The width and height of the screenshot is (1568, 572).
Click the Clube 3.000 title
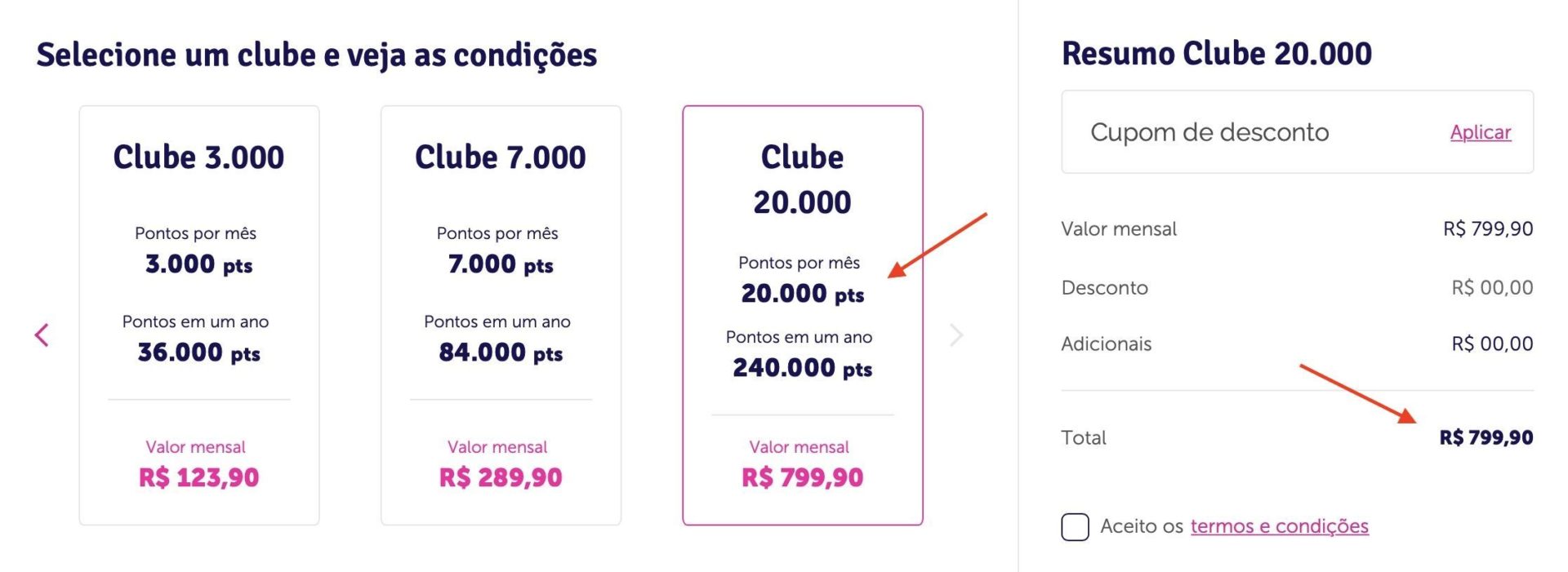point(198,157)
